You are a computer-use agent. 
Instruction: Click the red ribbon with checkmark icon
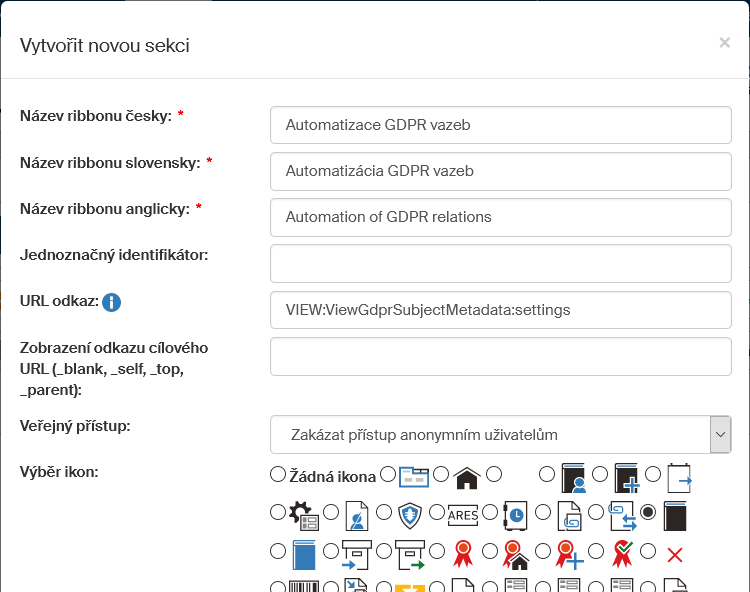coord(623,552)
